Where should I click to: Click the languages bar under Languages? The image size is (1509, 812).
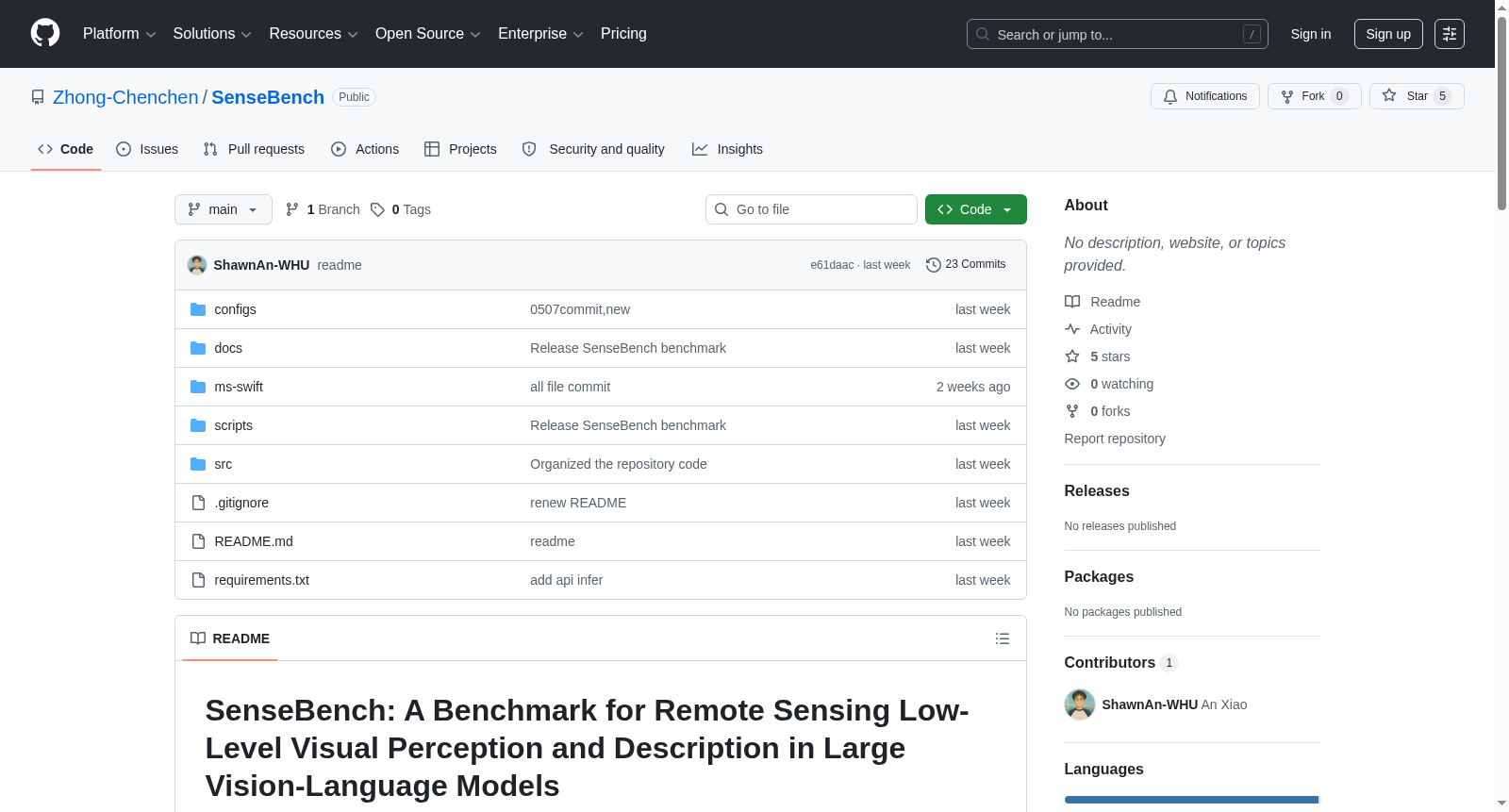click(x=1193, y=800)
